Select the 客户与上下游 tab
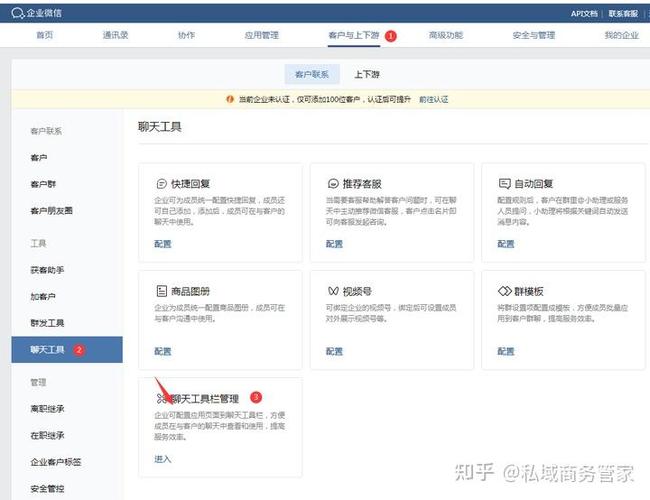650x500 pixels. [x=354, y=35]
